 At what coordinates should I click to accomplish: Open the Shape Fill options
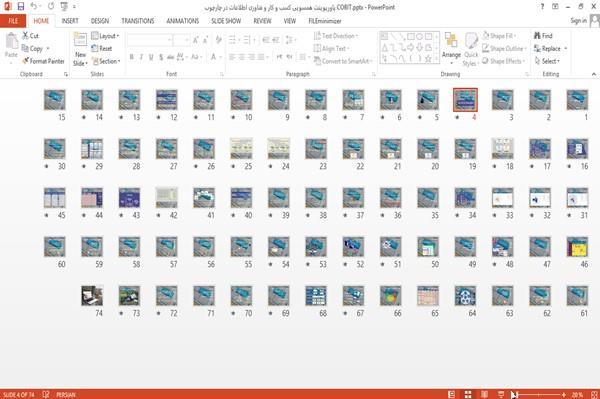click(499, 36)
